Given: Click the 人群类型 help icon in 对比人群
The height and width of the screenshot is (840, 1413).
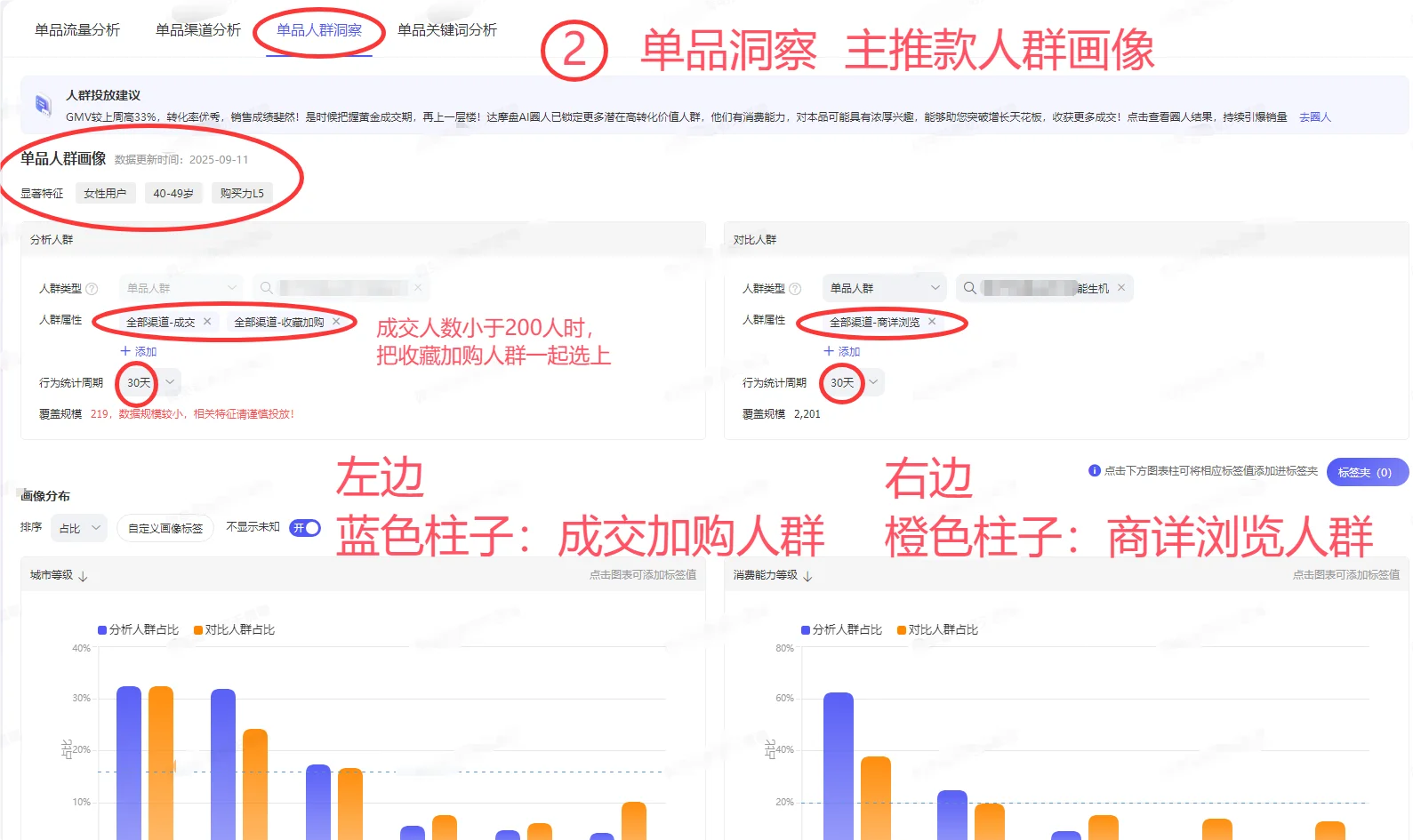Looking at the screenshot, I should pyautogui.click(x=795, y=289).
